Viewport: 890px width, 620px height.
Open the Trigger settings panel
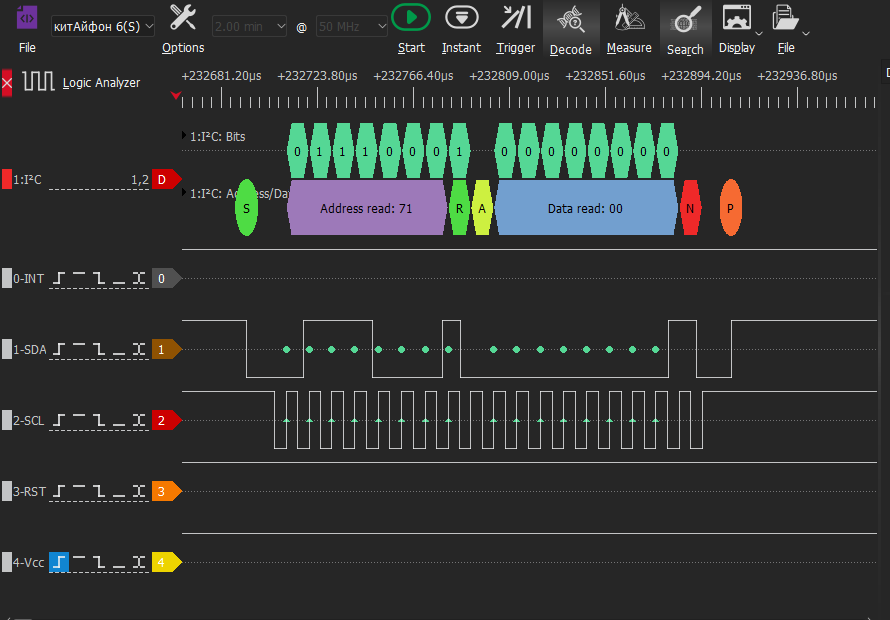click(x=516, y=18)
